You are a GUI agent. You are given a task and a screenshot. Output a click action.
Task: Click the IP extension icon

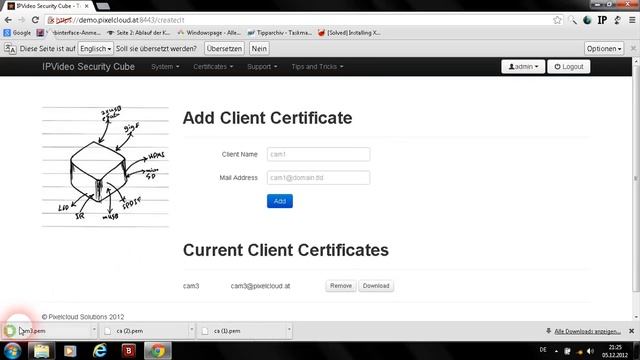602,20
